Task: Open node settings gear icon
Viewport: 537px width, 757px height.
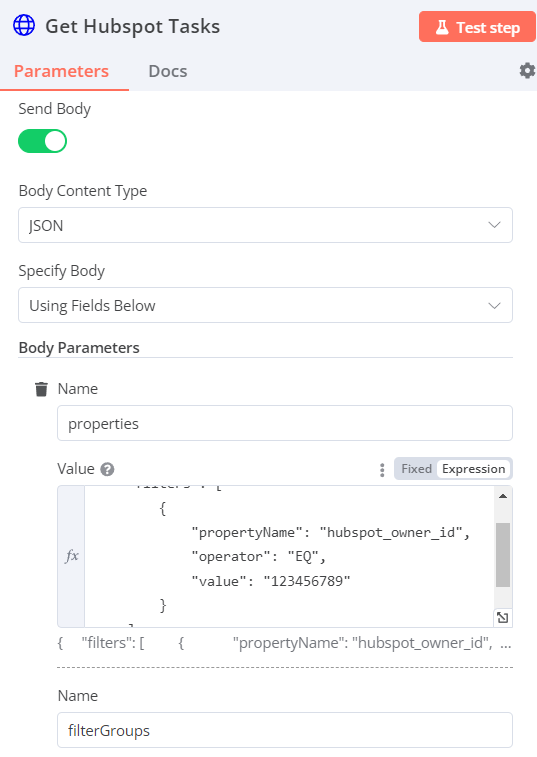Action: (527, 71)
